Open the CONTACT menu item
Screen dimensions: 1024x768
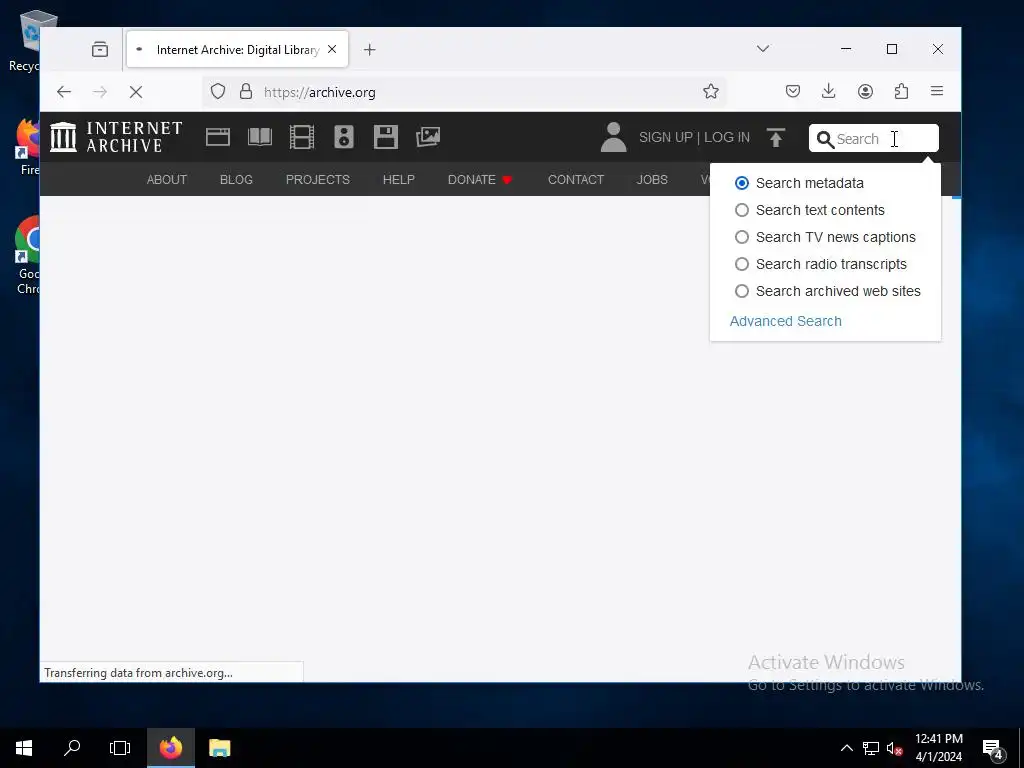tap(576, 180)
